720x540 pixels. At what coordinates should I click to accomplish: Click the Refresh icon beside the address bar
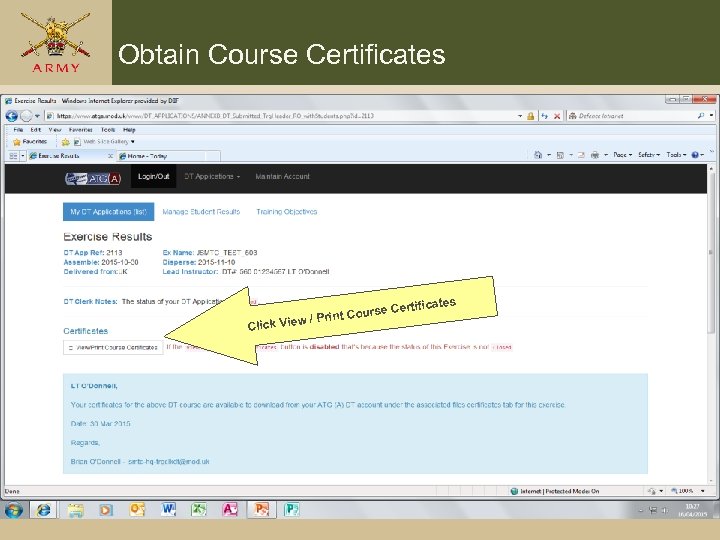click(544, 116)
